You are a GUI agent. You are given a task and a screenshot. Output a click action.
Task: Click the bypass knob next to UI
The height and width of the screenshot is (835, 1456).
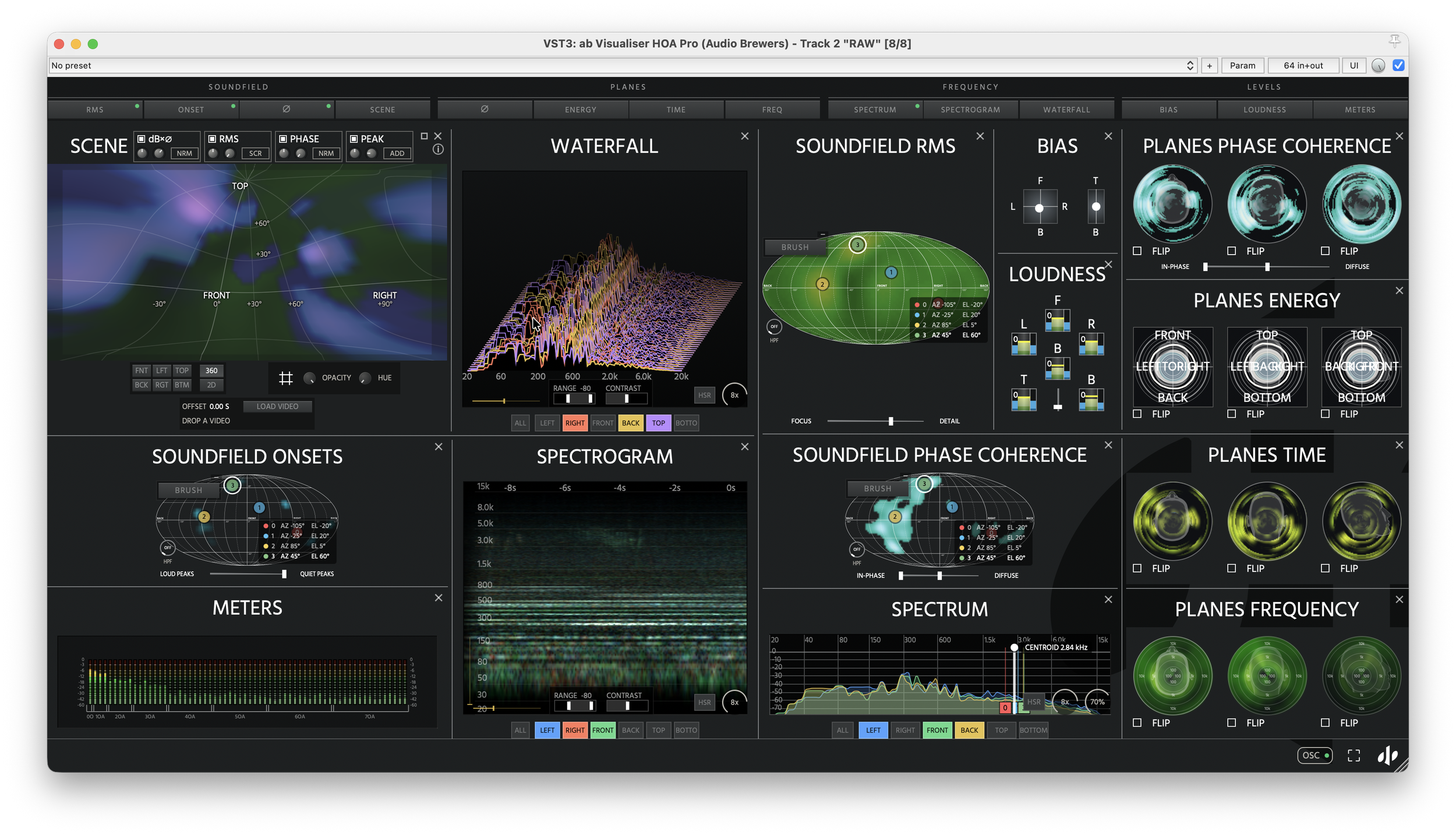coord(1378,66)
